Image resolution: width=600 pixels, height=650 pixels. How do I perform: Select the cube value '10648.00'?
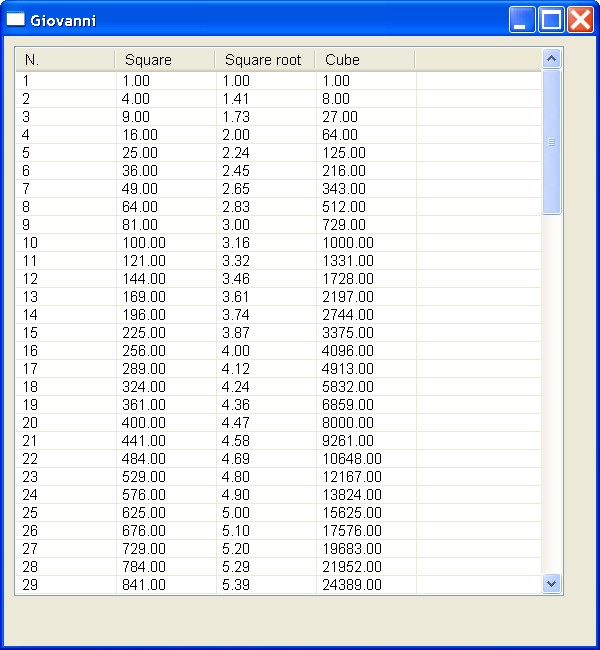[352, 458]
